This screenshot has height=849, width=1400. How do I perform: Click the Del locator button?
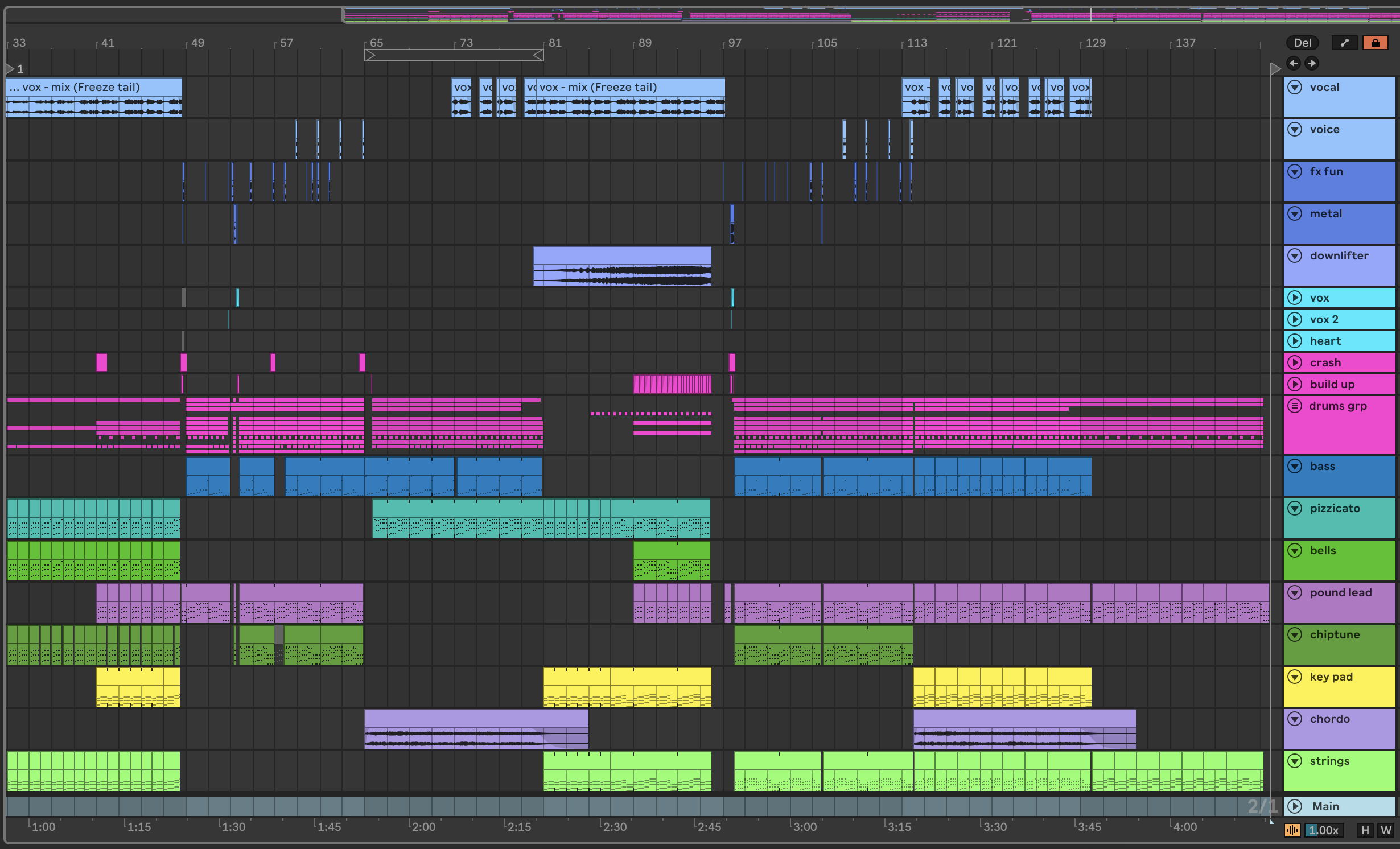(1302, 43)
